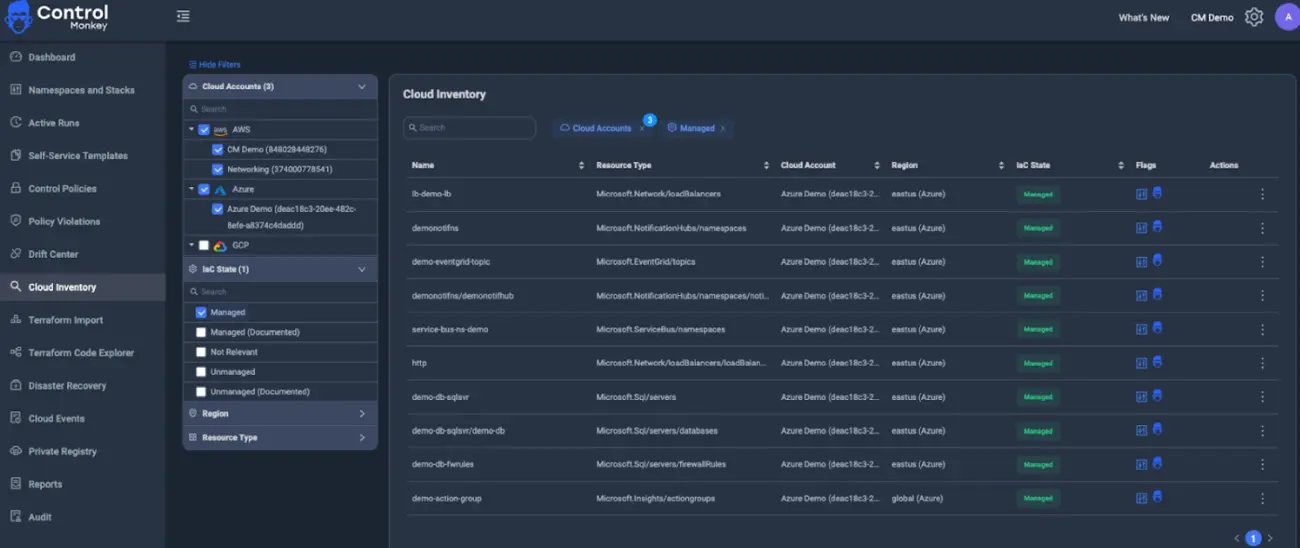This screenshot has height=548, width=1300.
Task: Open the settings gear icon
Action: (x=1254, y=17)
